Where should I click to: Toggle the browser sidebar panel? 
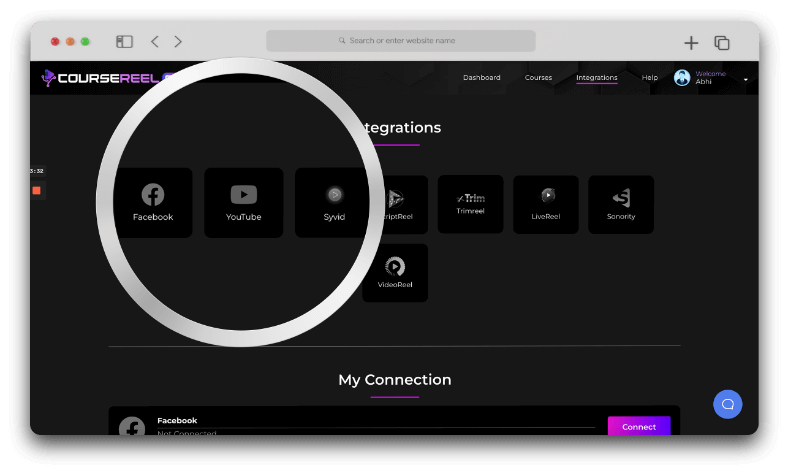[x=125, y=41]
